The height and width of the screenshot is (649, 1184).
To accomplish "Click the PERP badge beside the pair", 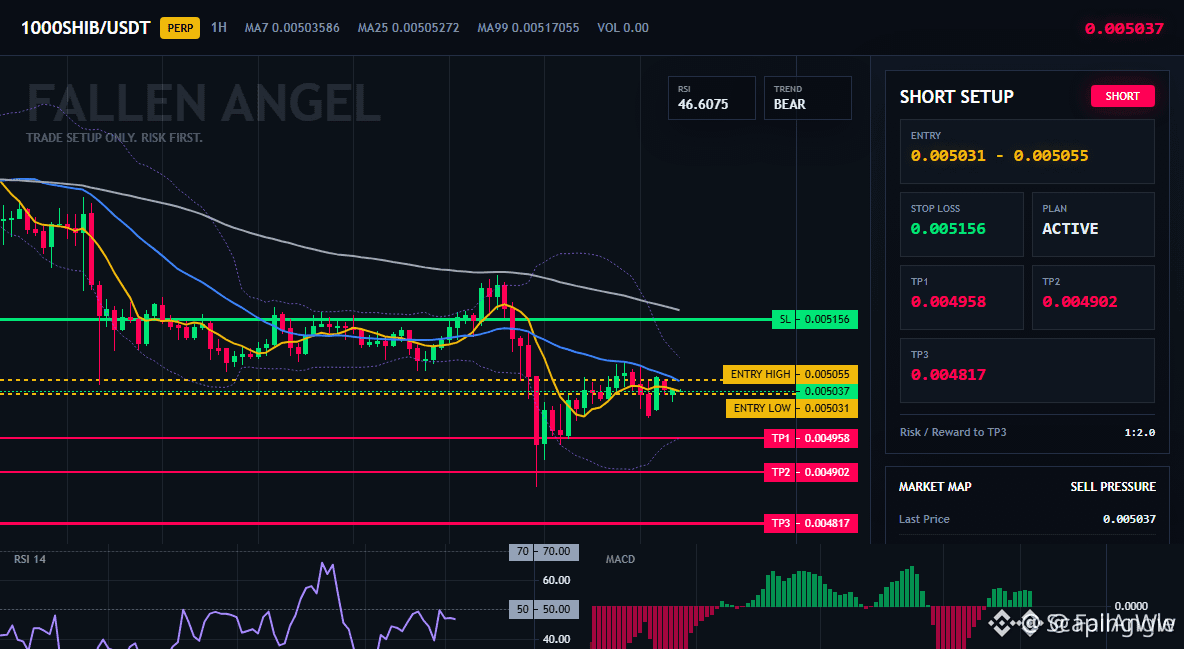I will [180, 28].
